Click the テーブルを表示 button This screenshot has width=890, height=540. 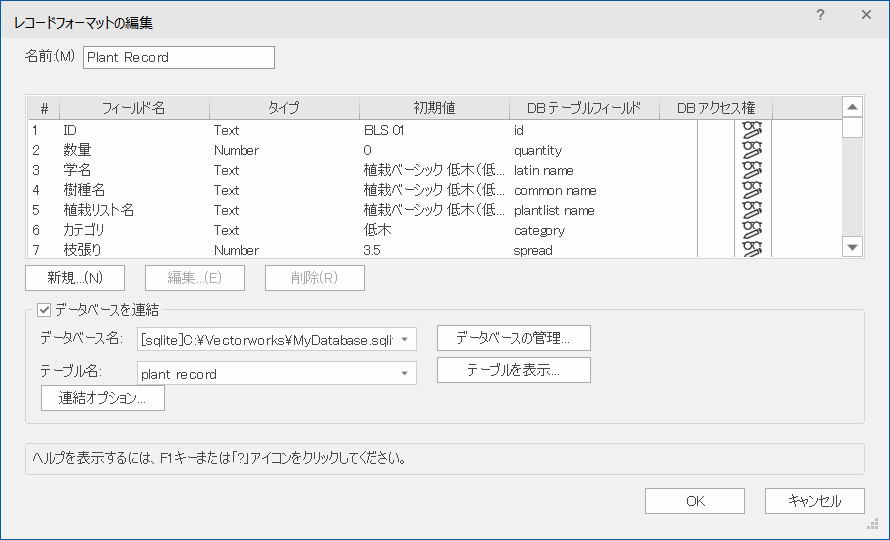point(513,370)
